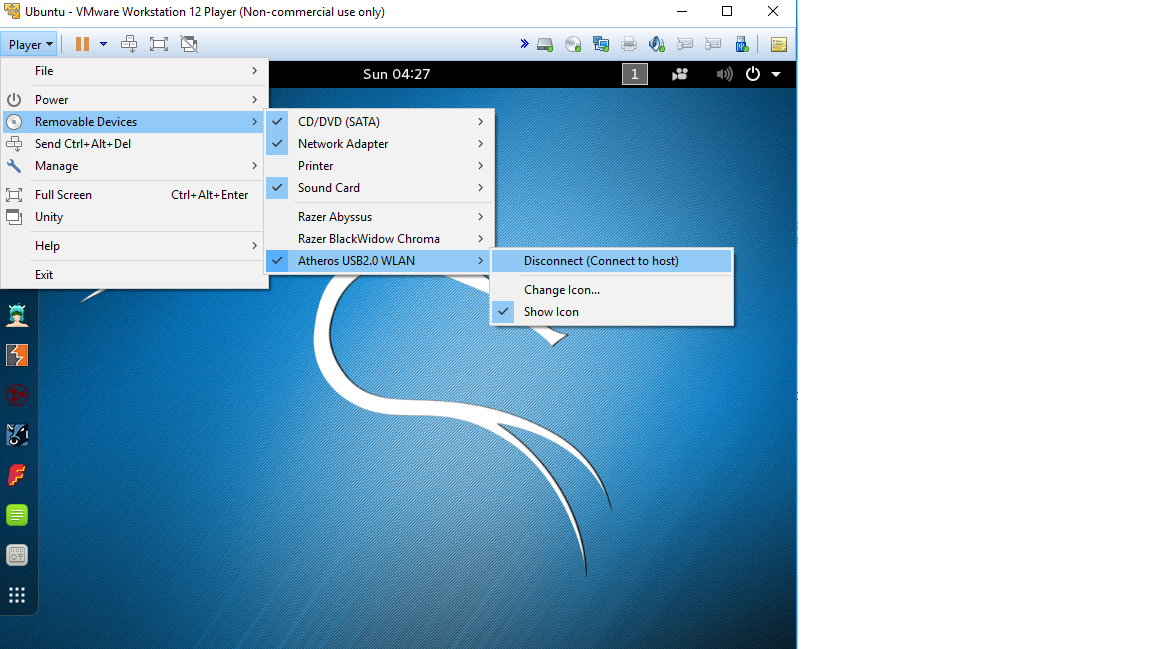
Task: Click the toolbar Unity mode icon
Action: click(x=189, y=44)
